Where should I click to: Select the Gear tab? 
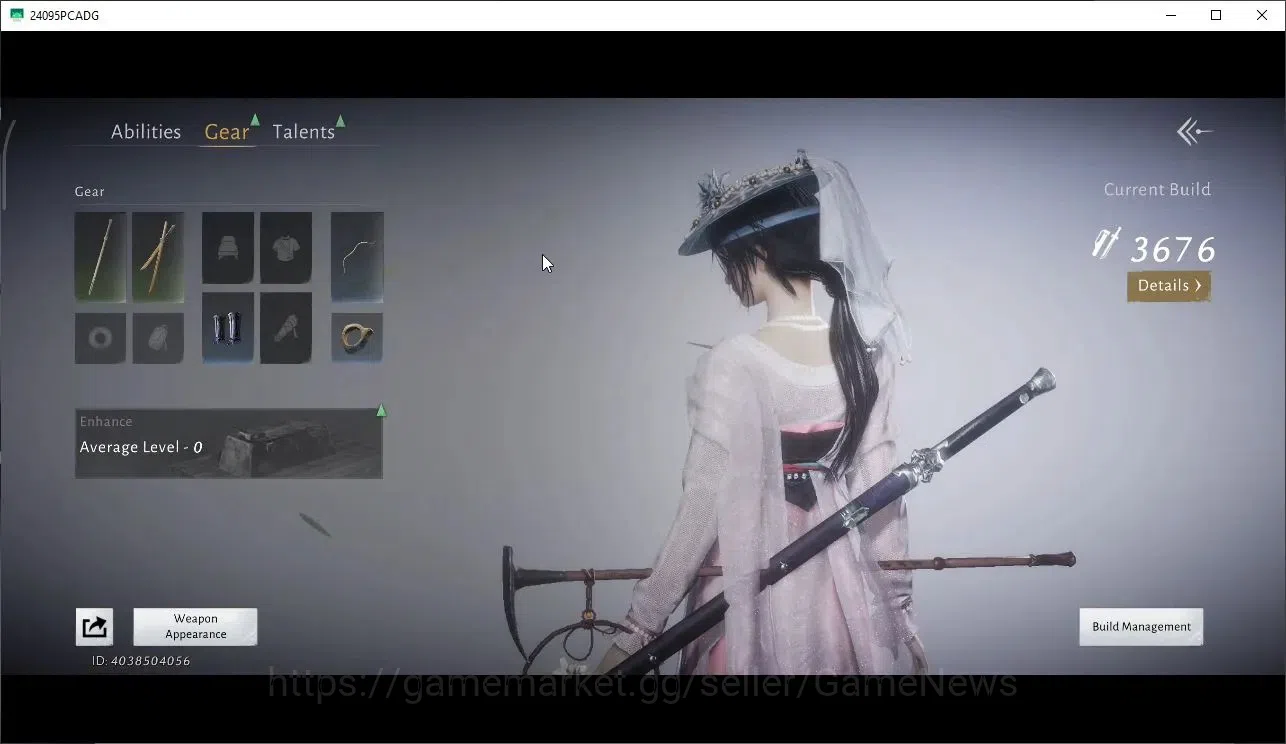pos(227,132)
